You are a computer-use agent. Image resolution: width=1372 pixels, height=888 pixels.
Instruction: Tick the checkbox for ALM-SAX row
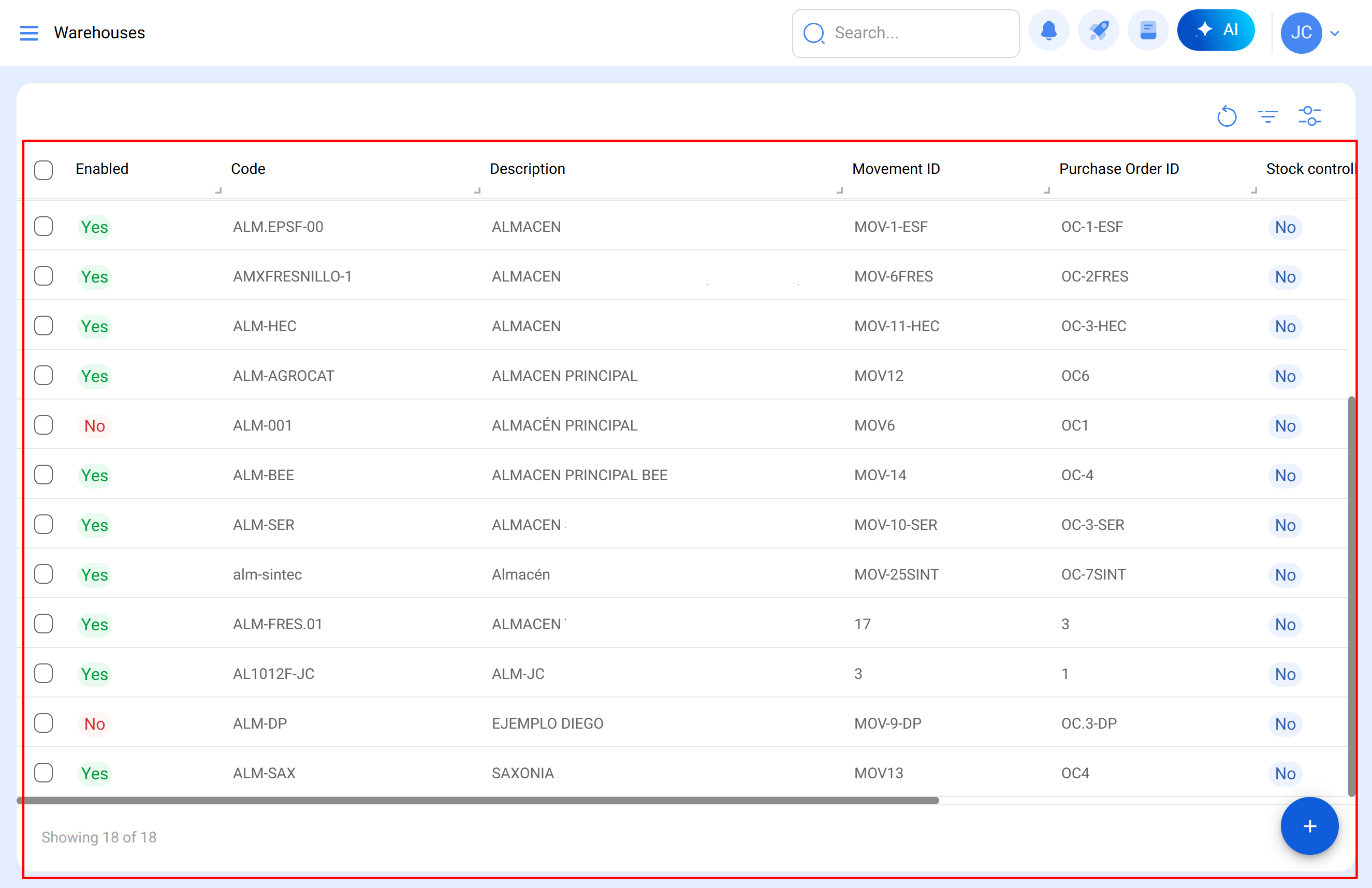click(x=44, y=773)
